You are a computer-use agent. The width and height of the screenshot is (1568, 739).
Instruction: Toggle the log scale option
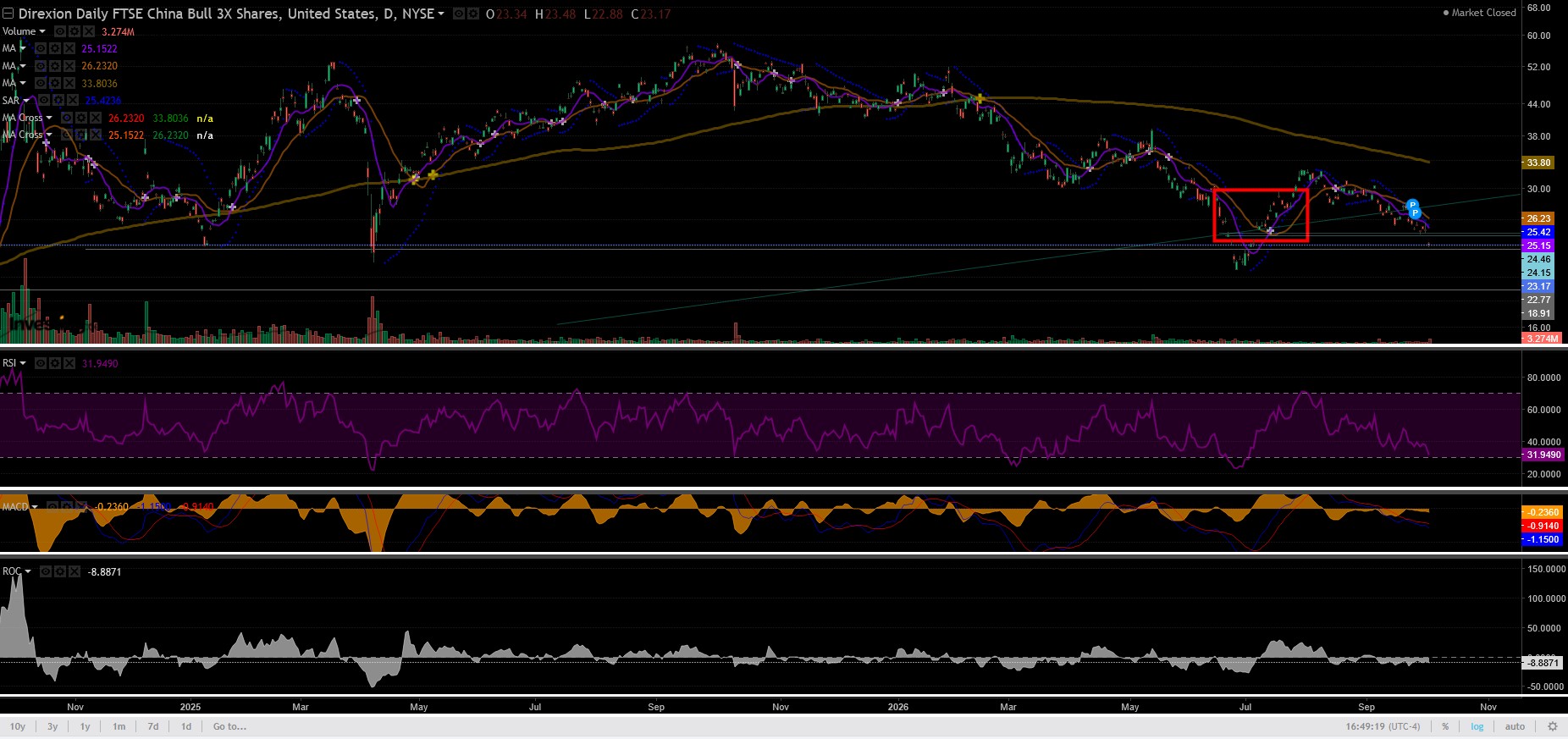tap(1477, 726)
